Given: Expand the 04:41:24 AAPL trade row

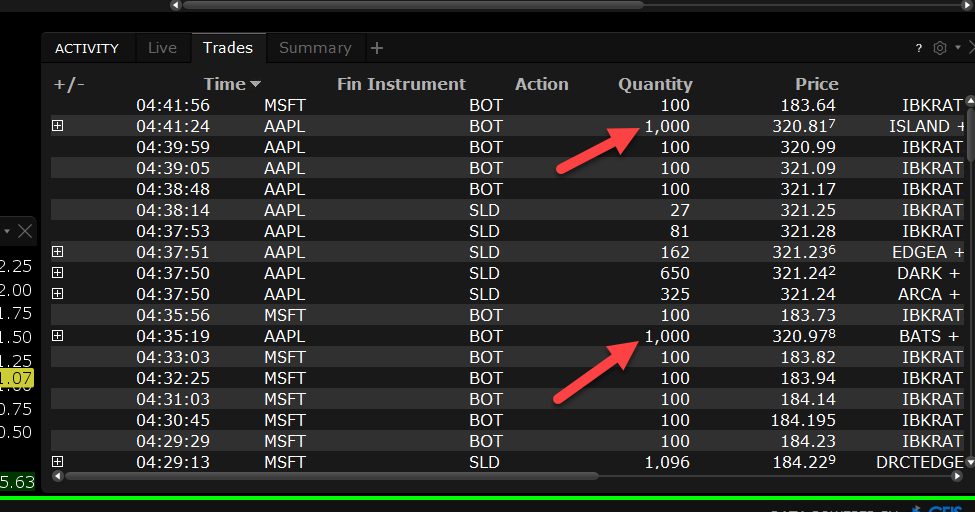Looking at the screenshot, I should click(x=57, y=126).
